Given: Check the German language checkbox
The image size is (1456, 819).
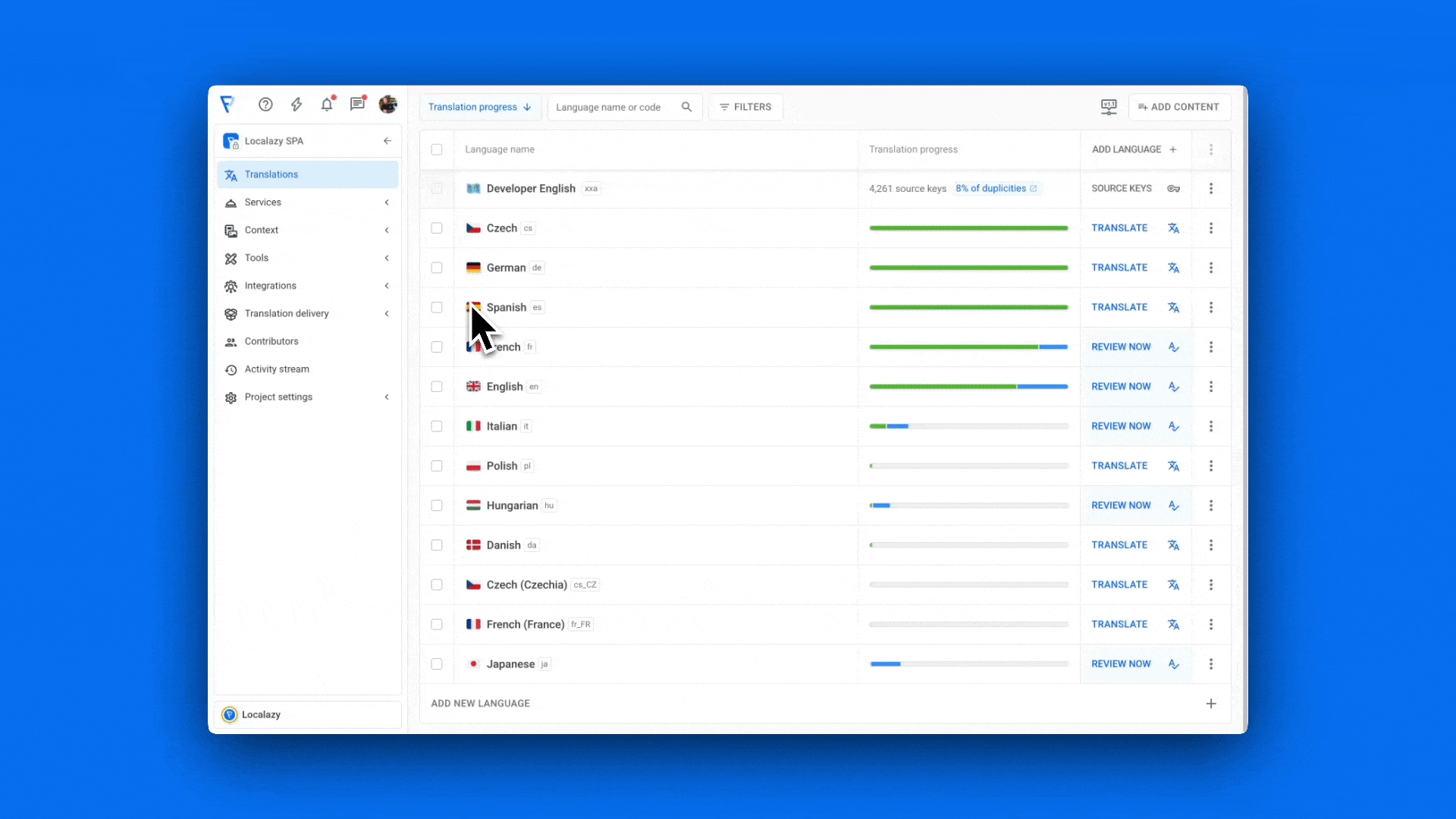Looking at the screenshot, I should click(x=437, y=268).
